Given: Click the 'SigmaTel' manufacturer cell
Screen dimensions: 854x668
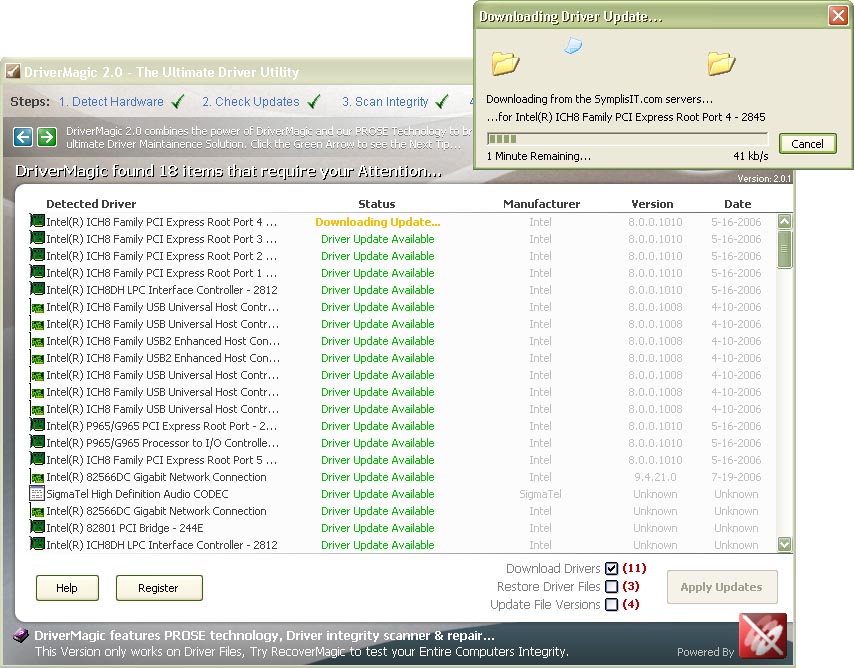Looking at the screenshot, I should pos(540,494).
